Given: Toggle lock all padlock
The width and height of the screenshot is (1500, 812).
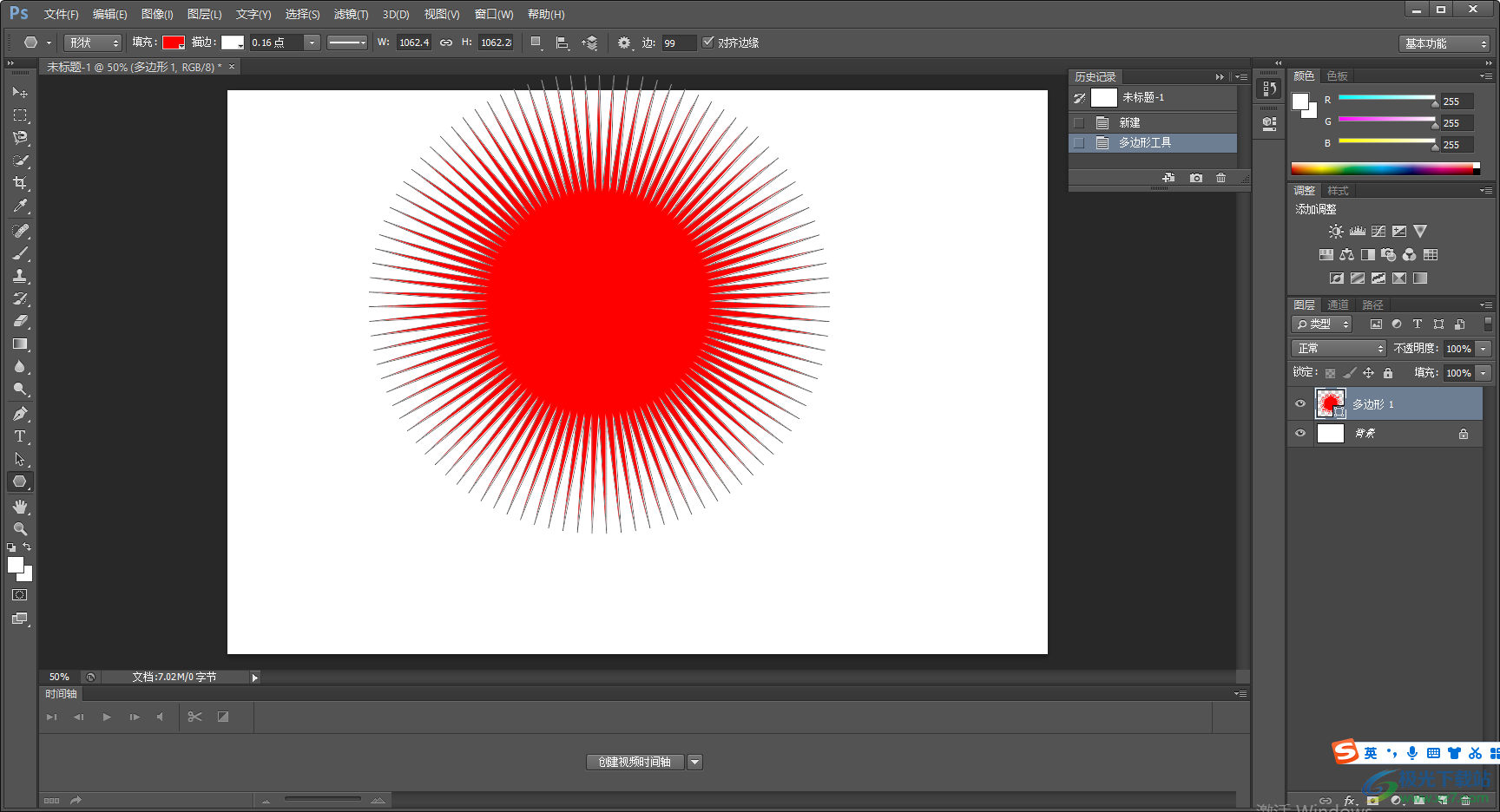Looking at the screenshot, I should click(1388, 373).
